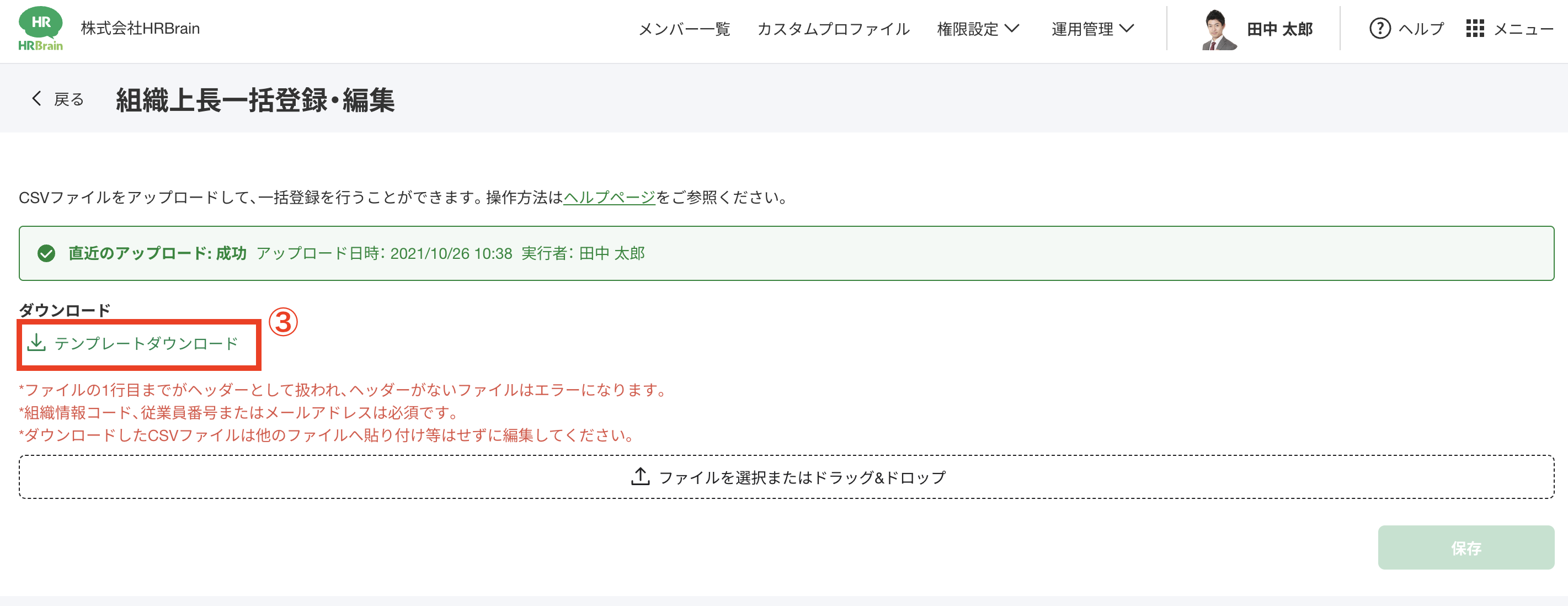This screenshot has width=1568, height=606.
Task: Click the メニュー label in header
Action: coord(1523,29)
